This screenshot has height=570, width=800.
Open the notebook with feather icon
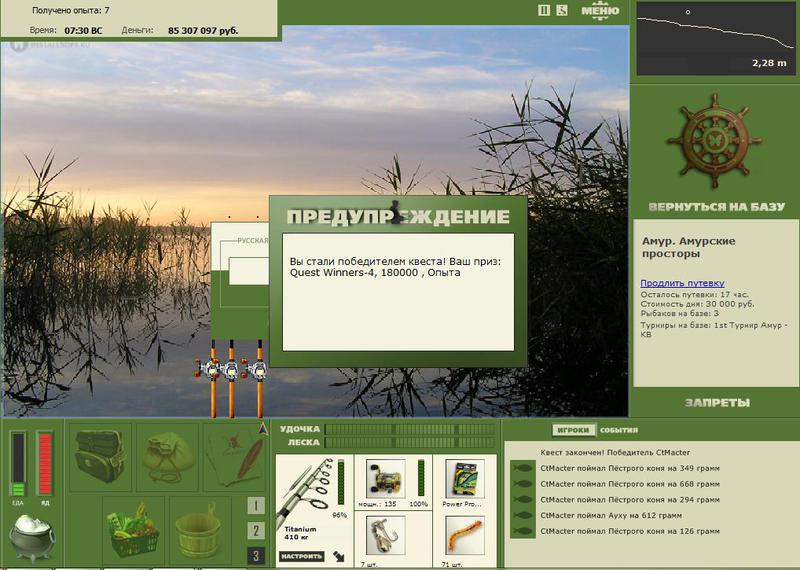point(236,457)
